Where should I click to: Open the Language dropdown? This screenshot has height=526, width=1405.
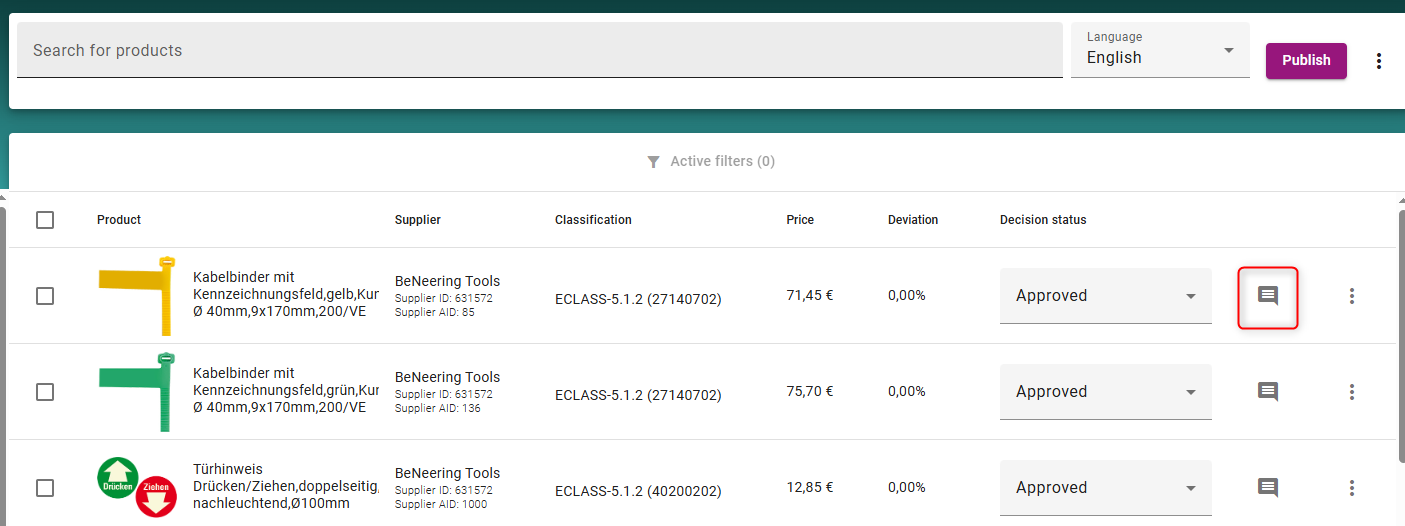point(1160,50)
